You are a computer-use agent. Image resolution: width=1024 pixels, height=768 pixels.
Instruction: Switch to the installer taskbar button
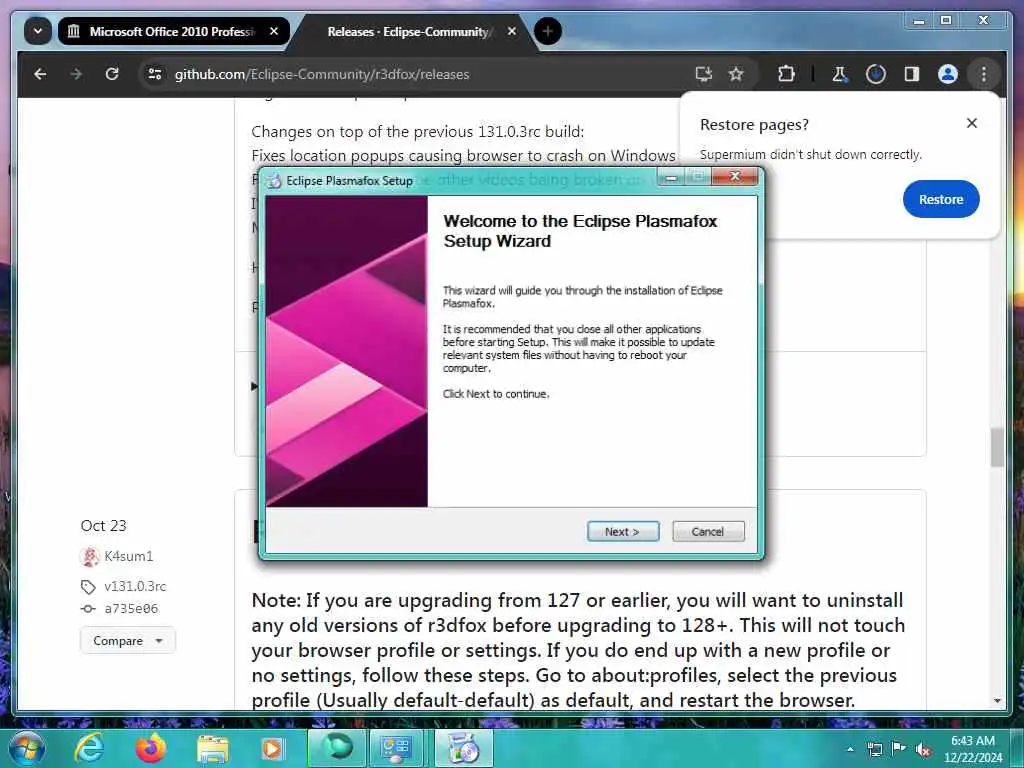click(x=464, y=748)
